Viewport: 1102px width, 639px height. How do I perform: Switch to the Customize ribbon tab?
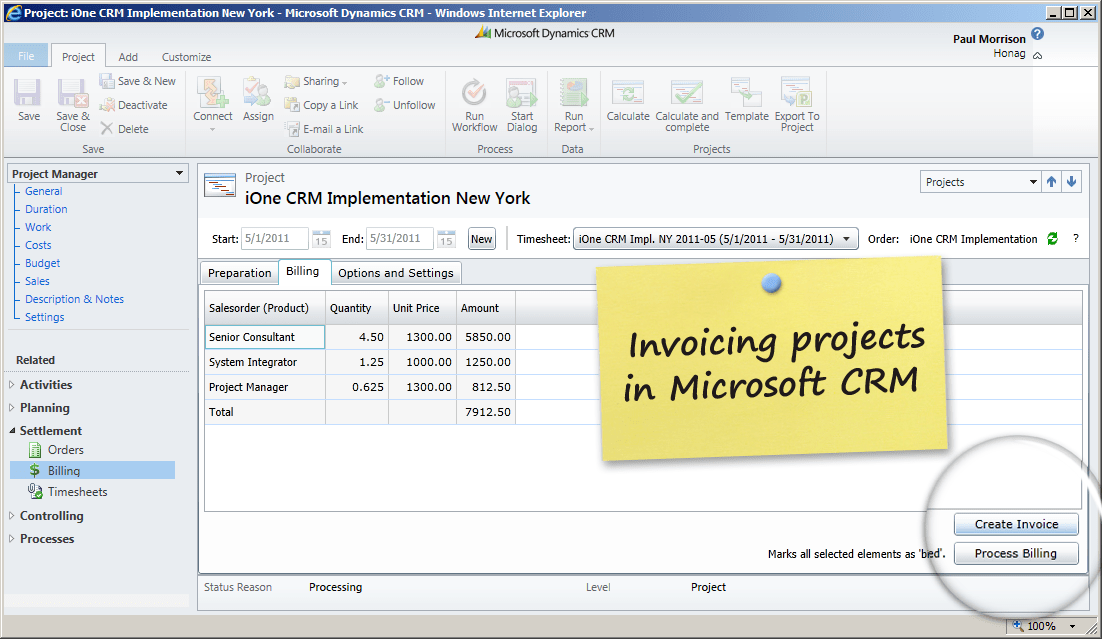pos(186,57)
